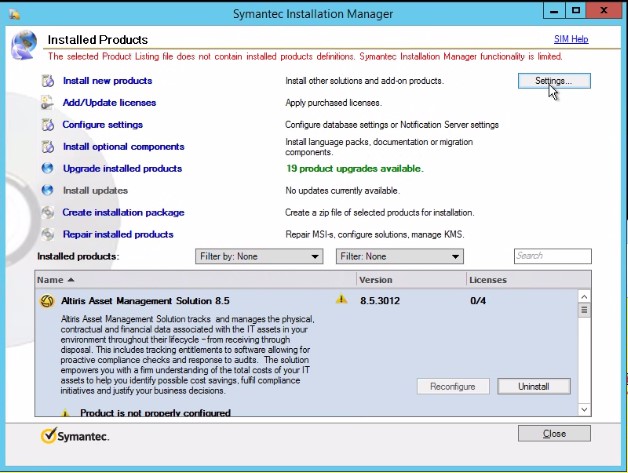Click the version value 8.5.3012

tap(380, 301)
